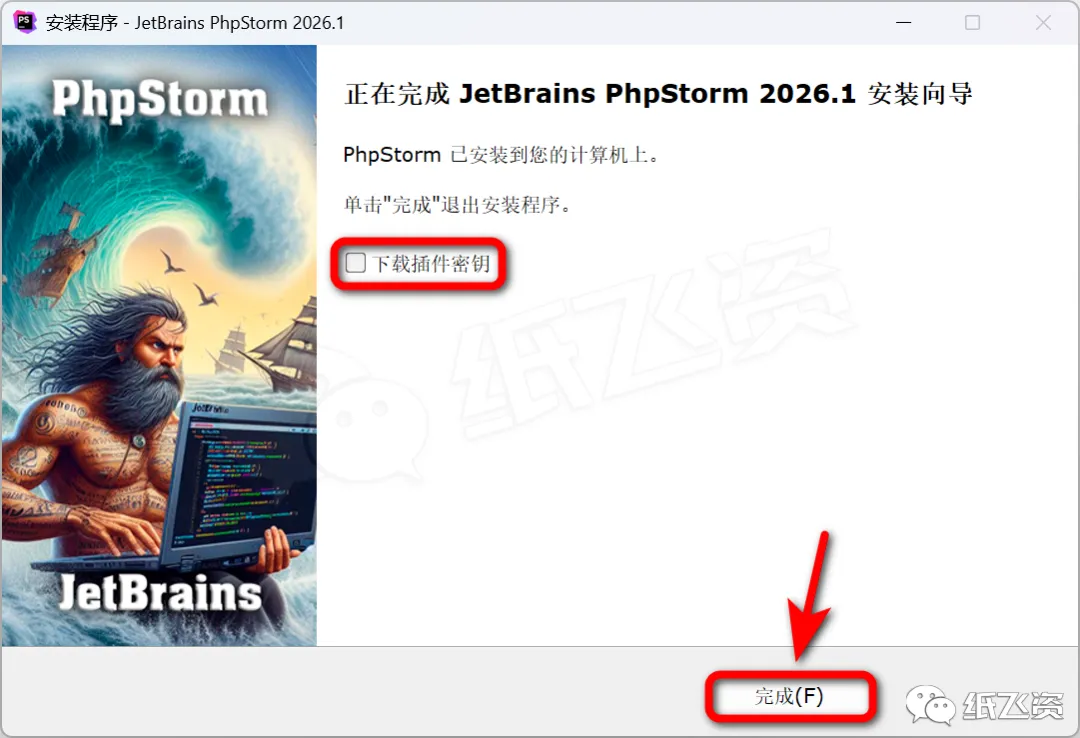
Task: Tick the 下载插件密钥 checkbox box
Action: (x=355, y=263)
